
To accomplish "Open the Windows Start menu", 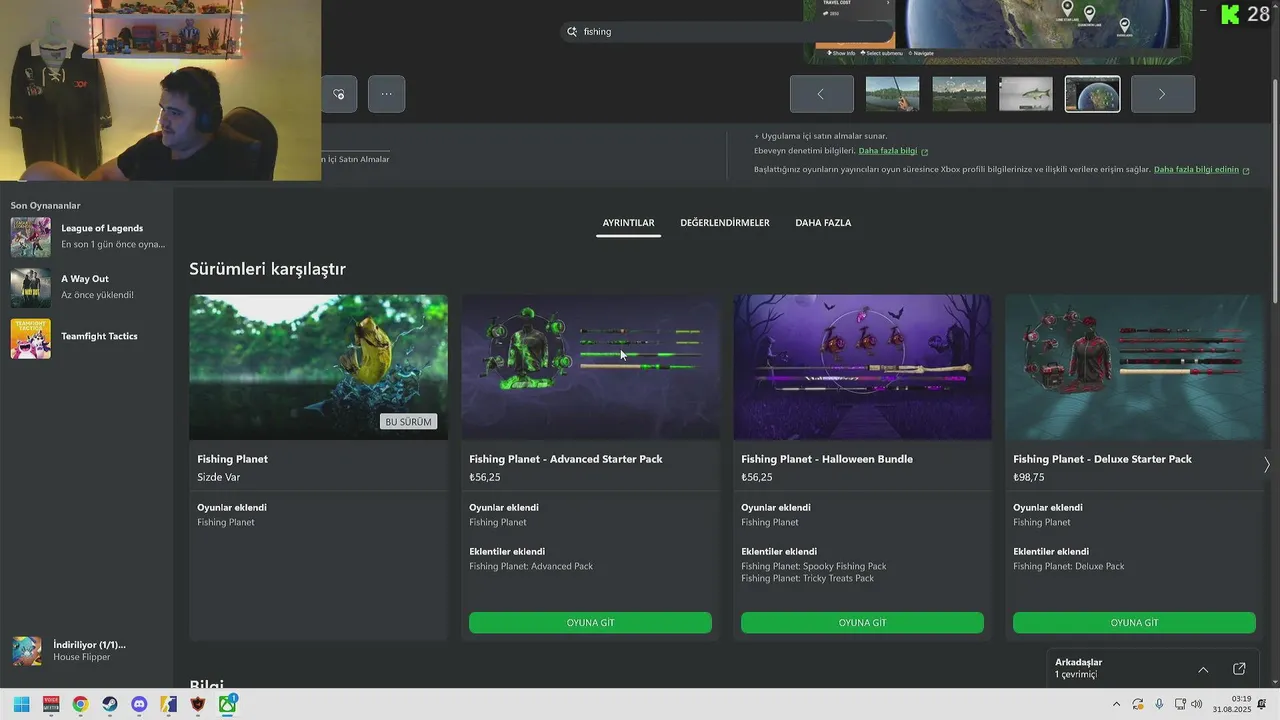I will (21, 704).
